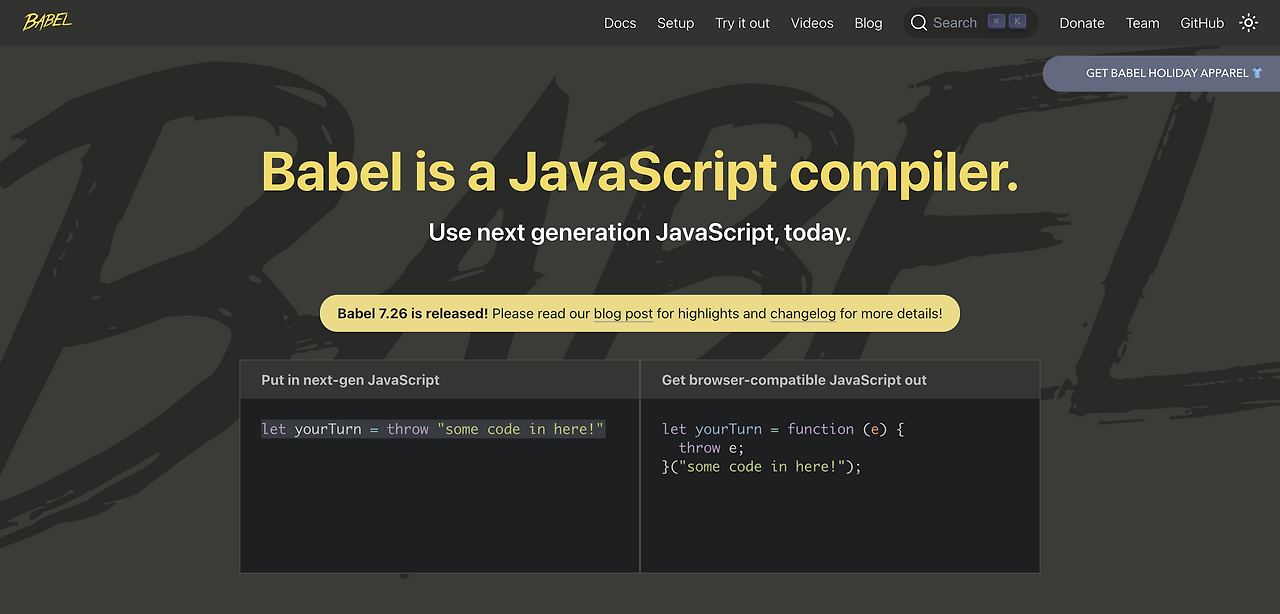Open the Docs menu item
The height and width of the screenshot is (614, 1280).
pos(620,23)
